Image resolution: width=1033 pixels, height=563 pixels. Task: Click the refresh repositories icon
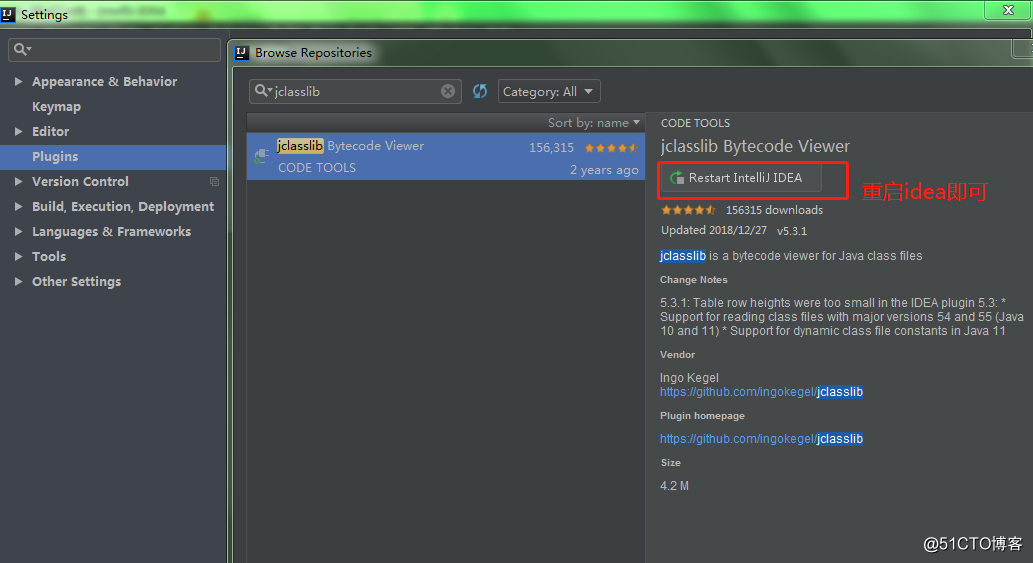(480, 91)
